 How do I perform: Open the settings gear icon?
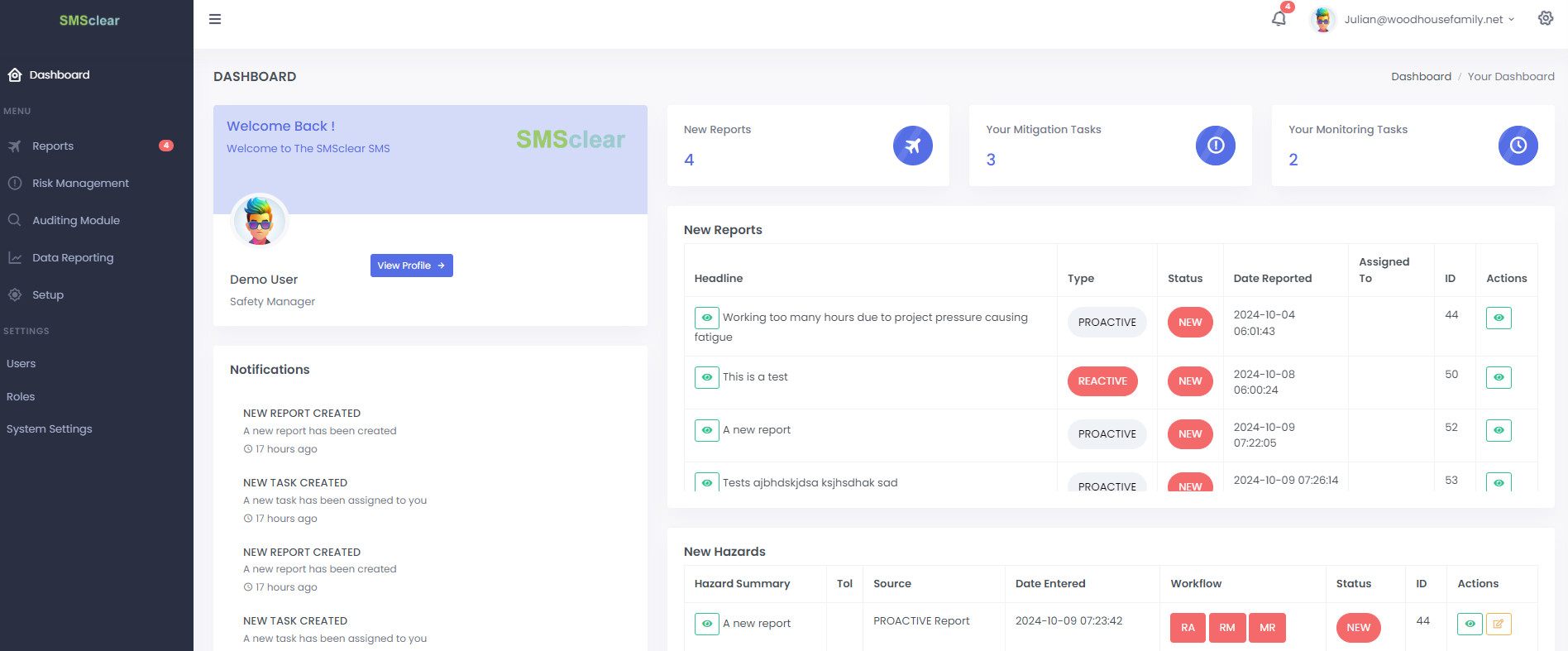coord(1545,18)
